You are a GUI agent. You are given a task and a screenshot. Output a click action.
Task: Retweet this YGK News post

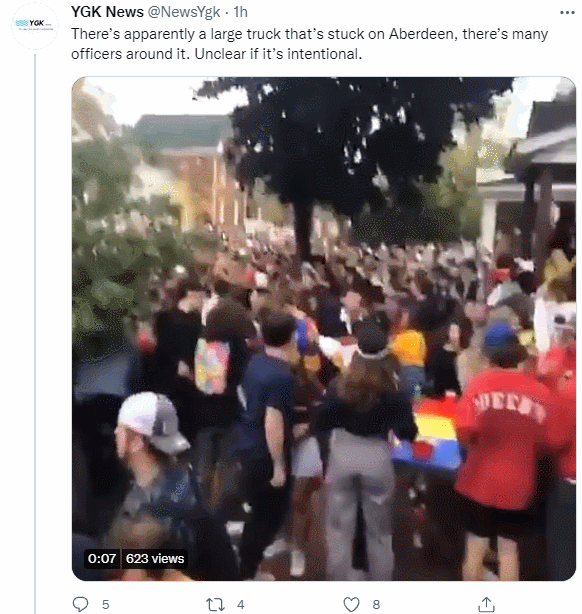(x=215, y=604)
